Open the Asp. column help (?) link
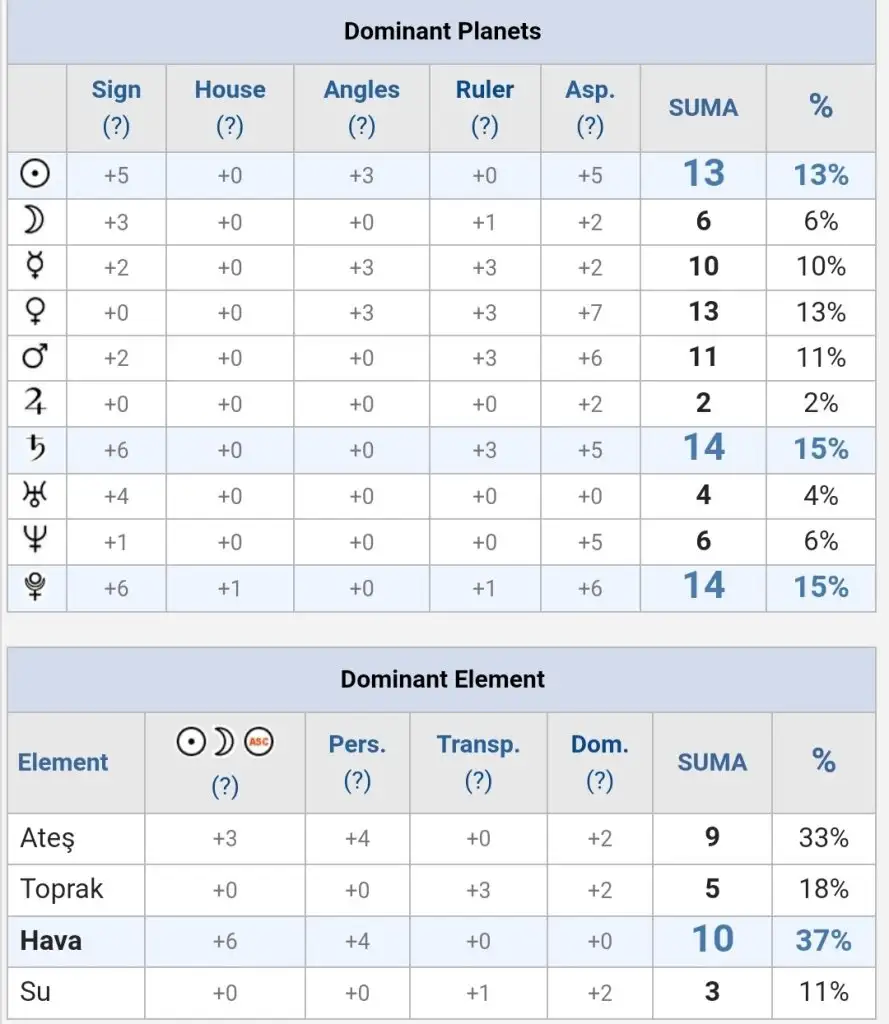Viewport: 889px width, 1024px height. (x=590, y=126)
